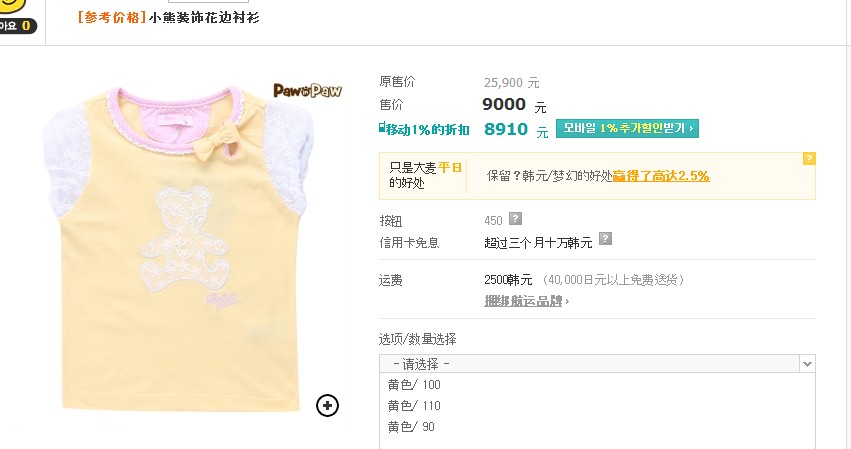Open the 赢得了高达2.5% link
851x449 pixels.
pos(661,176)
